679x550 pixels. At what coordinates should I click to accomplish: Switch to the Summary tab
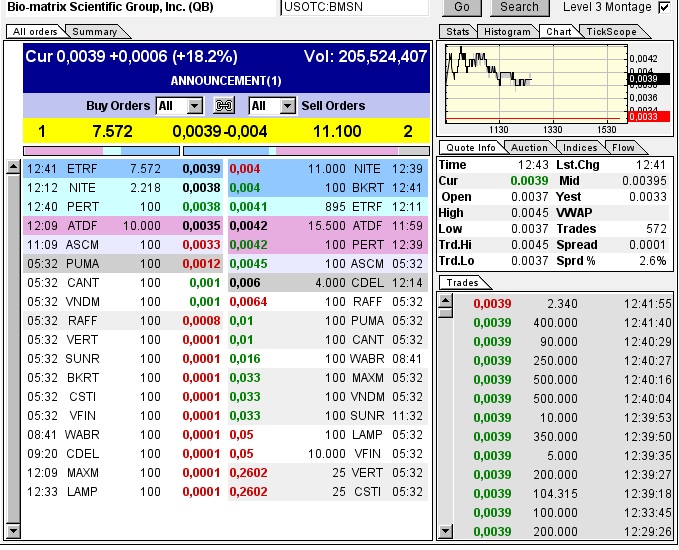tap(94, 32)
